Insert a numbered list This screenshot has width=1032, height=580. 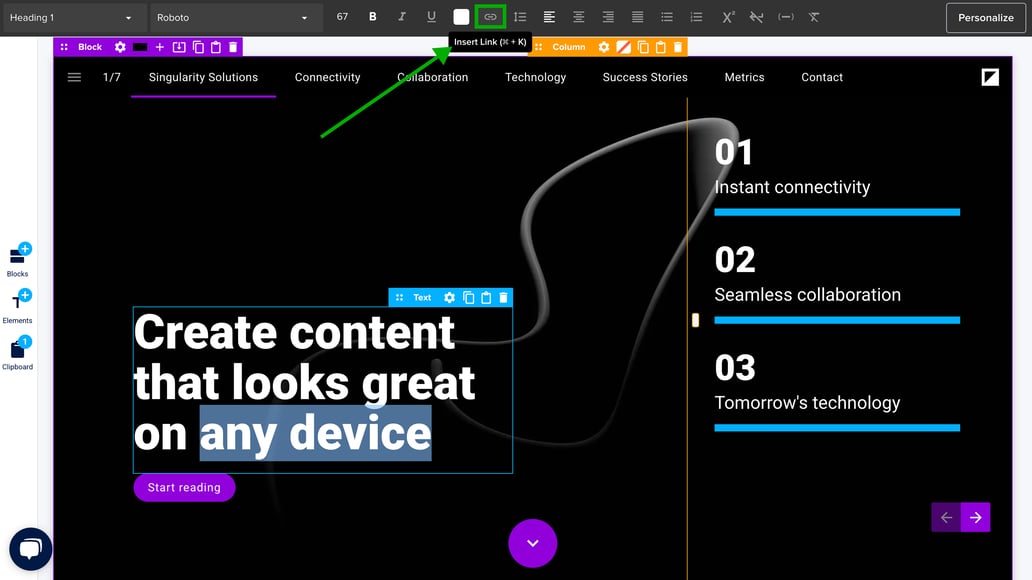click(x=696, y=17)
